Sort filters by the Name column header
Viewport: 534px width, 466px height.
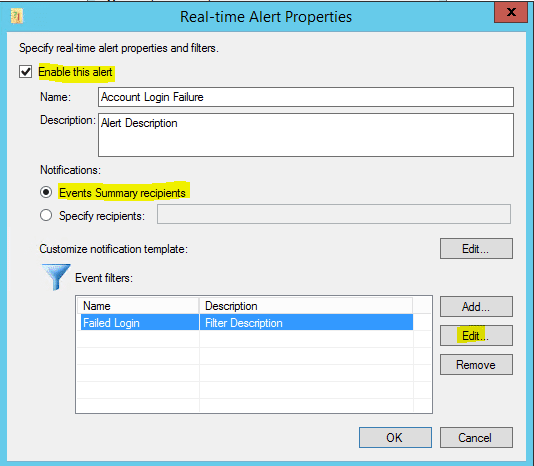(x=138, y=306)
